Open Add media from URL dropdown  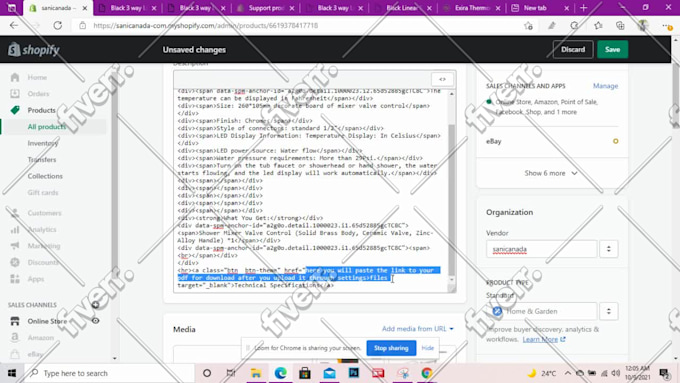point(418,329)
